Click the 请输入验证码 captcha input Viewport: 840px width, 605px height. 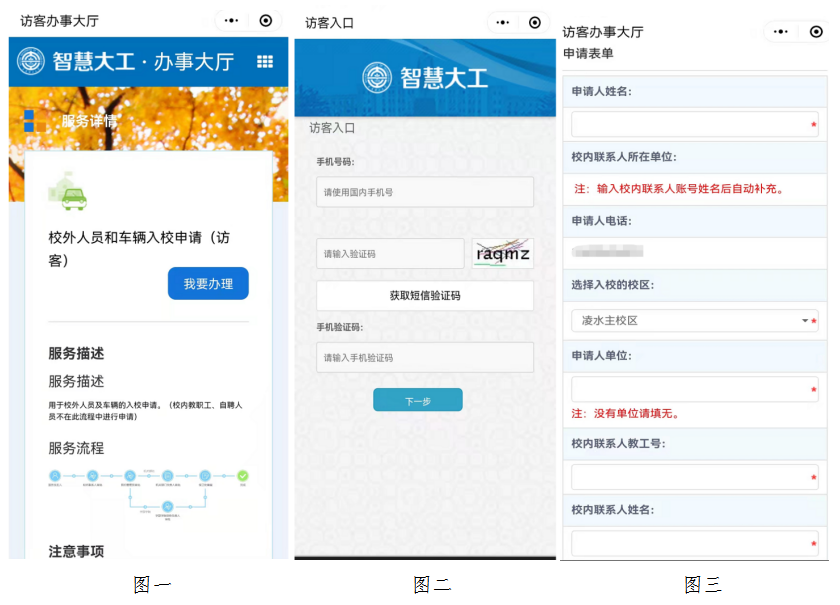390,254
